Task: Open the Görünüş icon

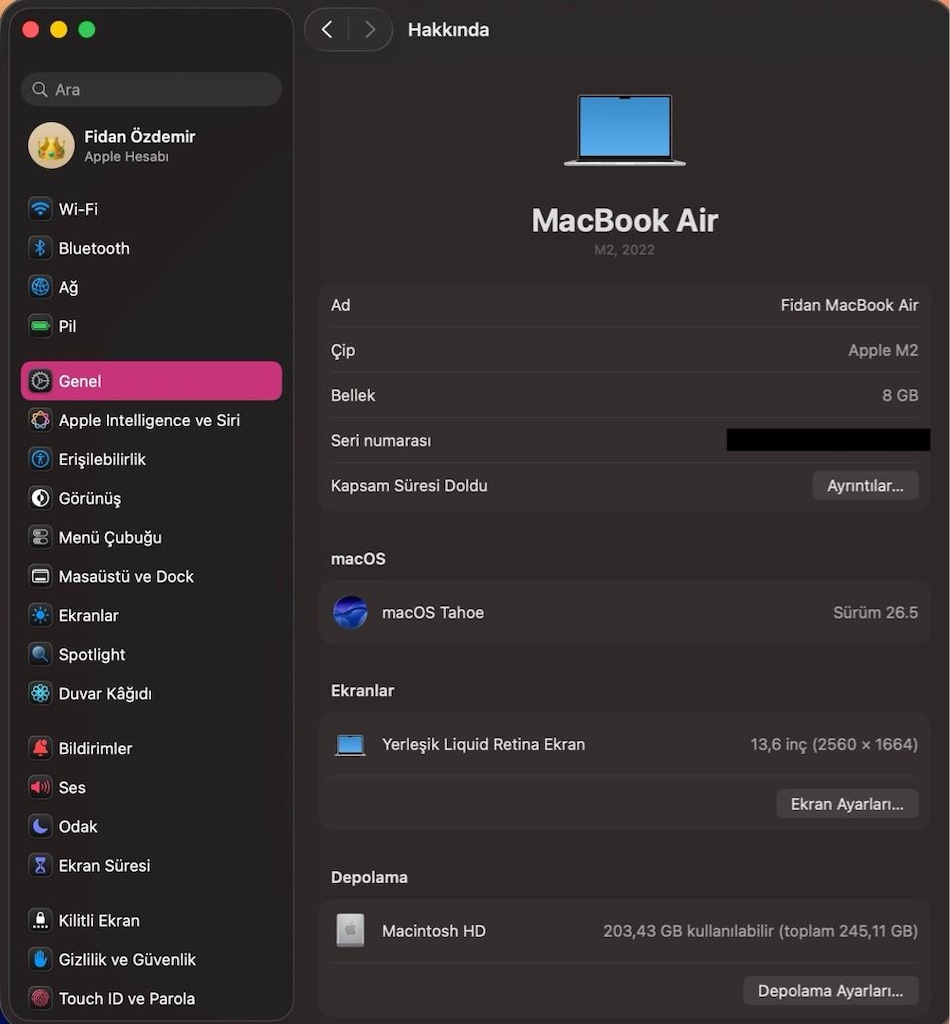Action: click(x=40, y=498)
